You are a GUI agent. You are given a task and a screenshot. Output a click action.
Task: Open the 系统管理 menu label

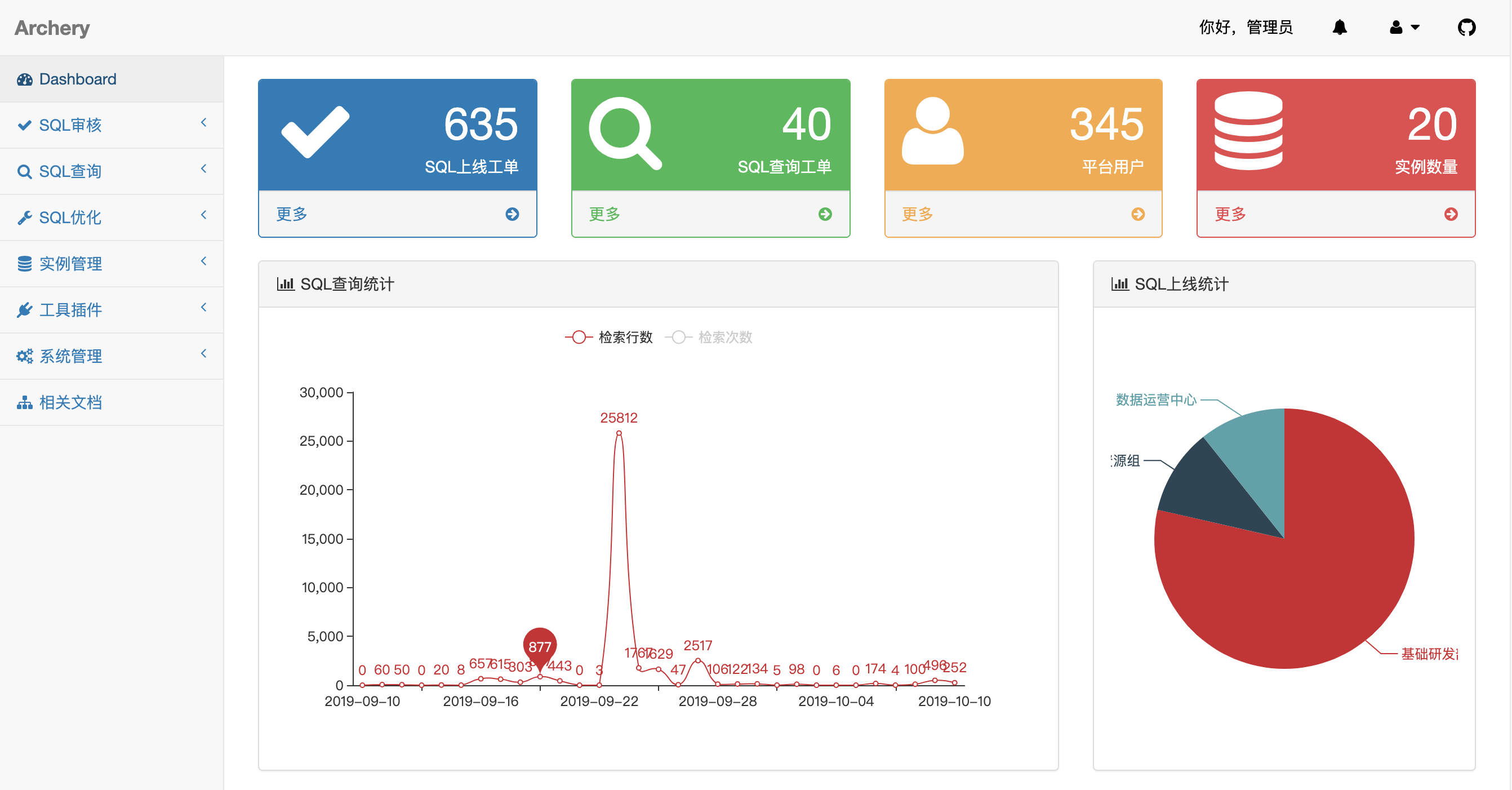point(70,356)
